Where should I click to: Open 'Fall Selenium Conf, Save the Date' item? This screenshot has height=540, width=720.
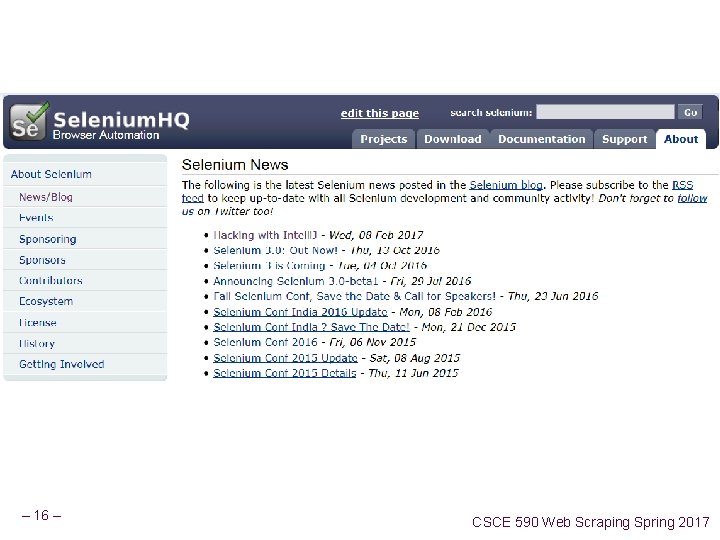pyautogui.click(x=354, y=296)
